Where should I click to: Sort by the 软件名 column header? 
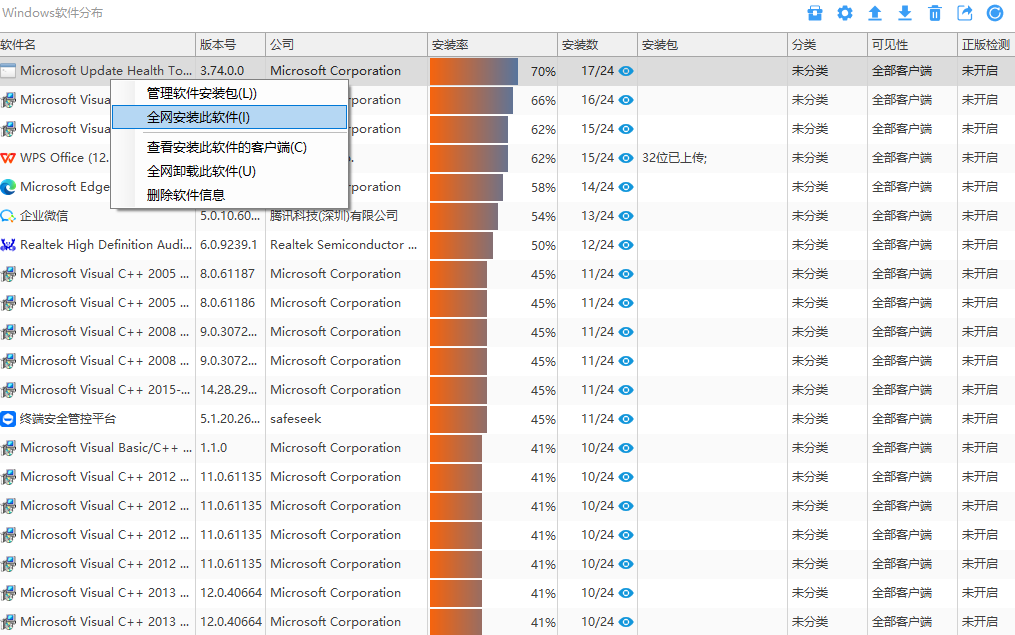coord(97,45)
